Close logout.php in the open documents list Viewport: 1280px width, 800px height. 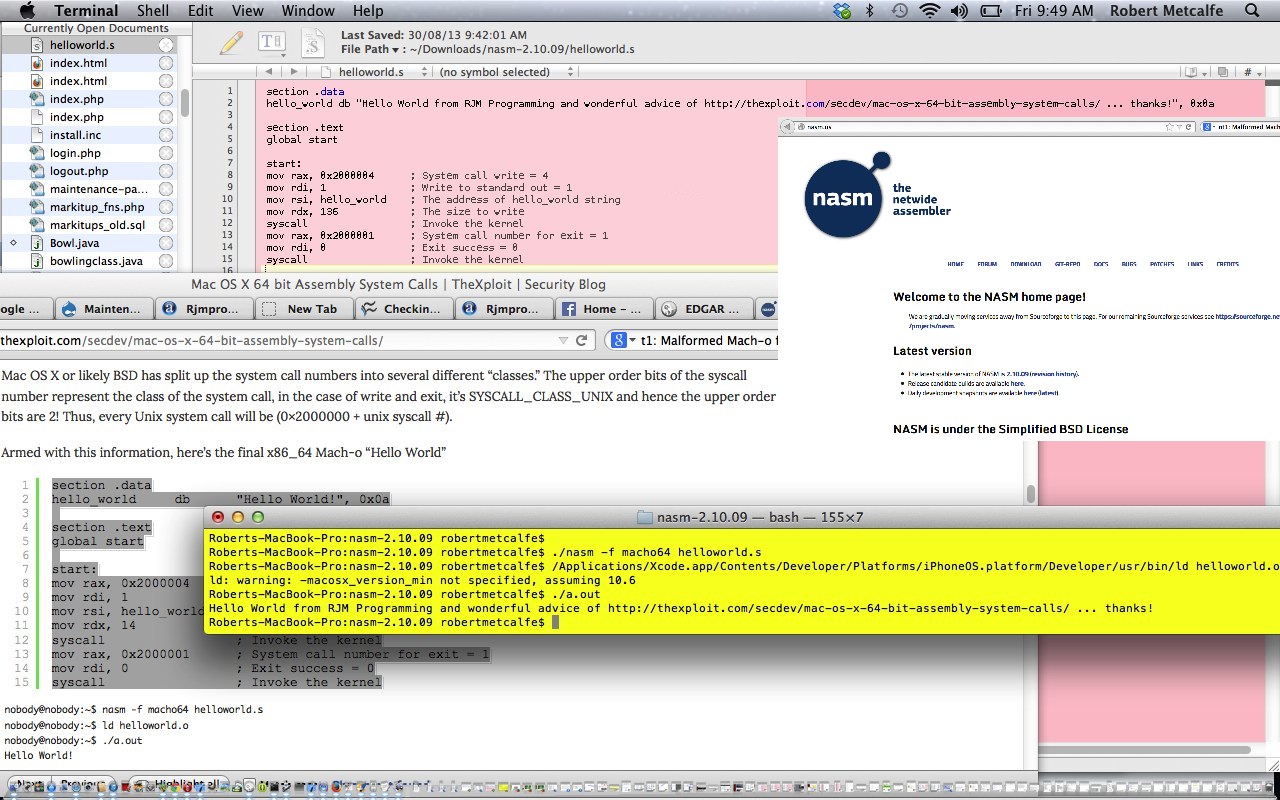166,171
